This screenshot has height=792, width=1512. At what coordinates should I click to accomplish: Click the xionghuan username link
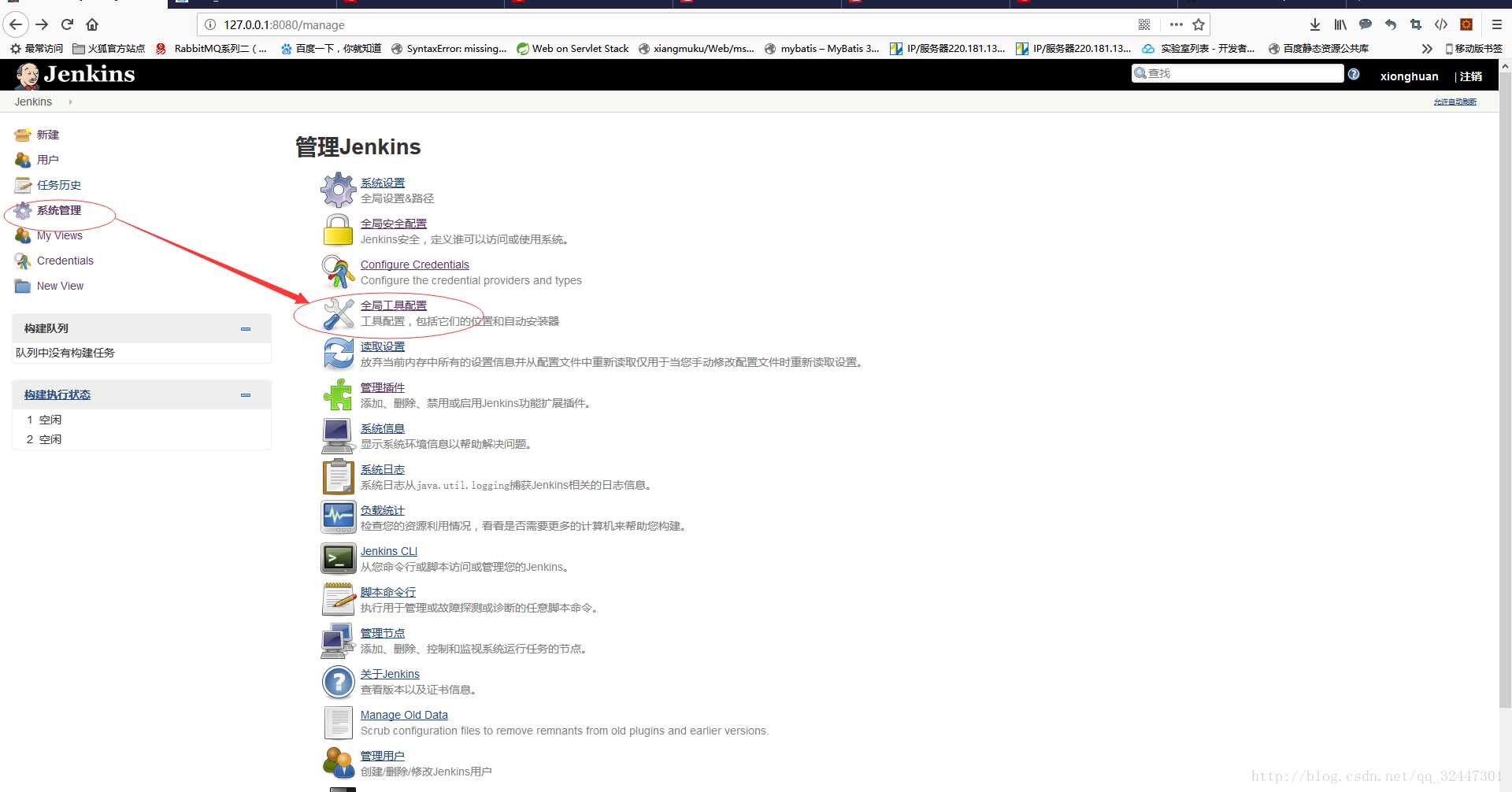tap(1409, 76)
